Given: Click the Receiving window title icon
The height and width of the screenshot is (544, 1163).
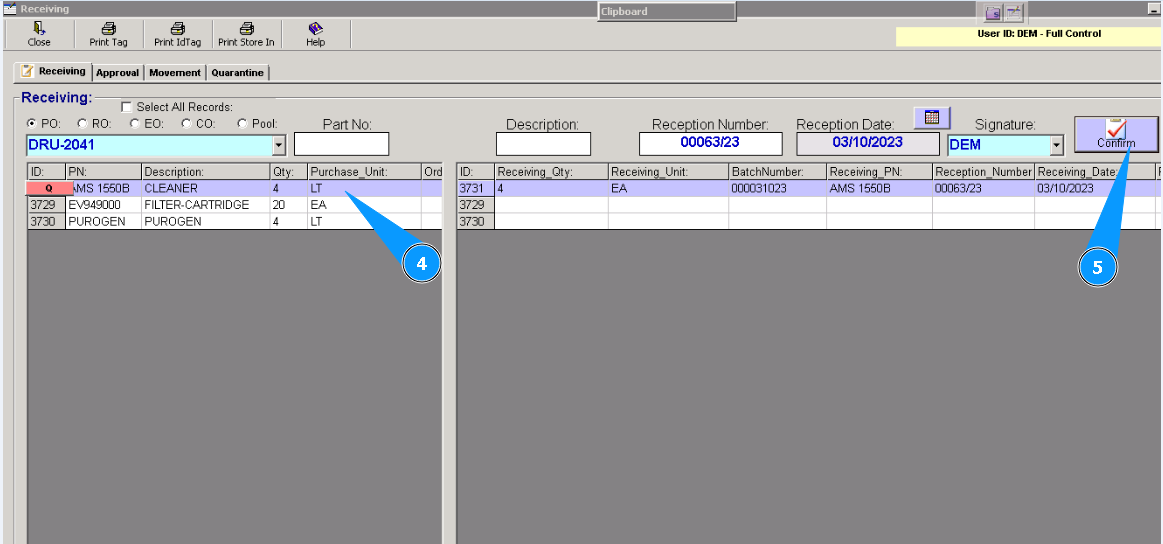Looking at the screenshot, I should point(10,9).
